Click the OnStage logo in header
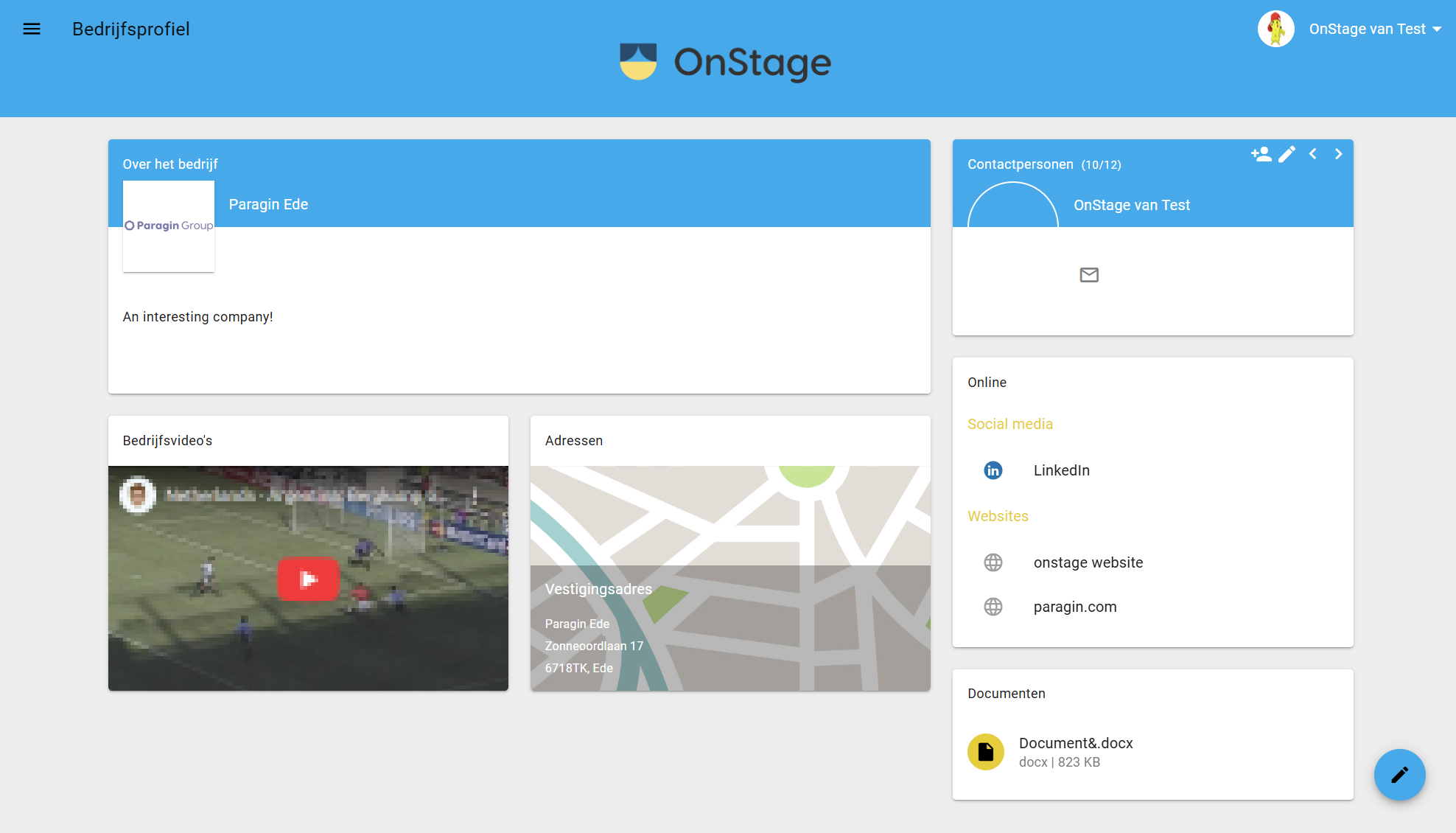This screenshot has width=1456, height=833. pos(726,62)
